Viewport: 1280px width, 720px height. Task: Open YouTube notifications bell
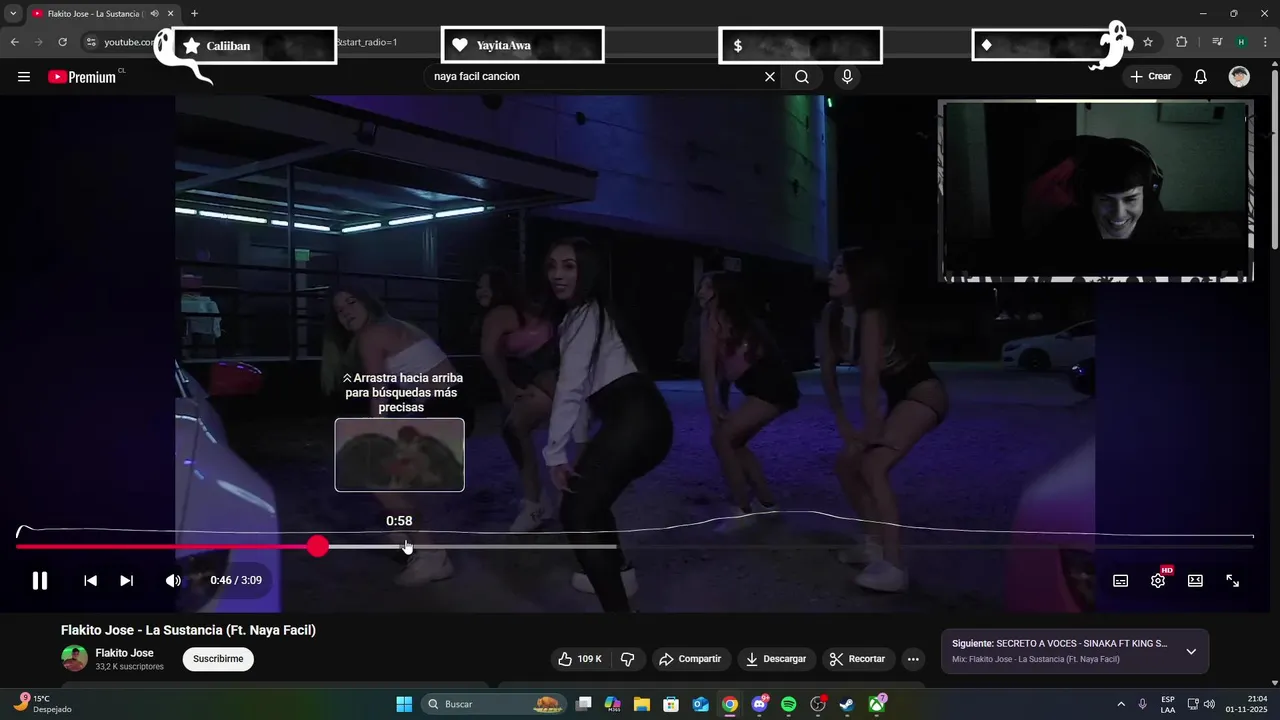(1201, 77)
